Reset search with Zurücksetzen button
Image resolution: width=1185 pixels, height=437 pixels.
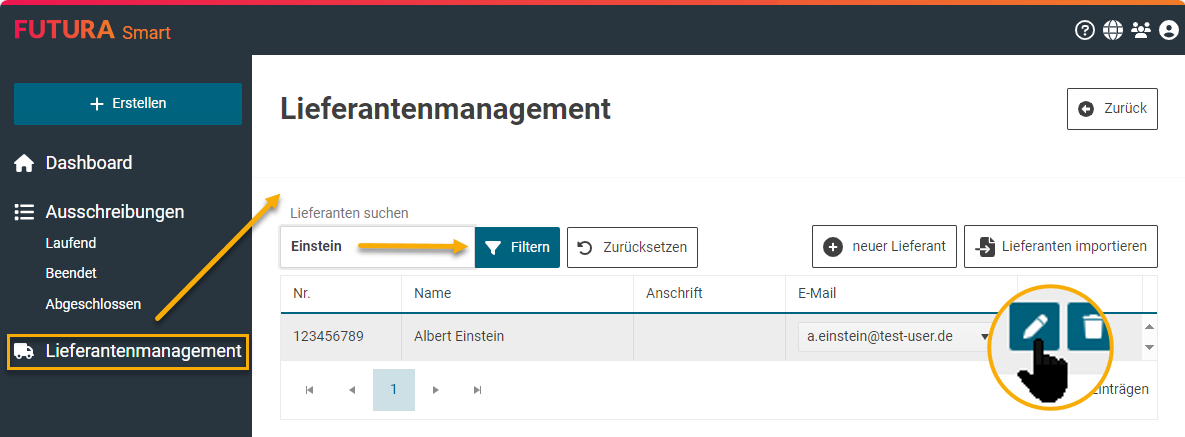coord(632,247)
